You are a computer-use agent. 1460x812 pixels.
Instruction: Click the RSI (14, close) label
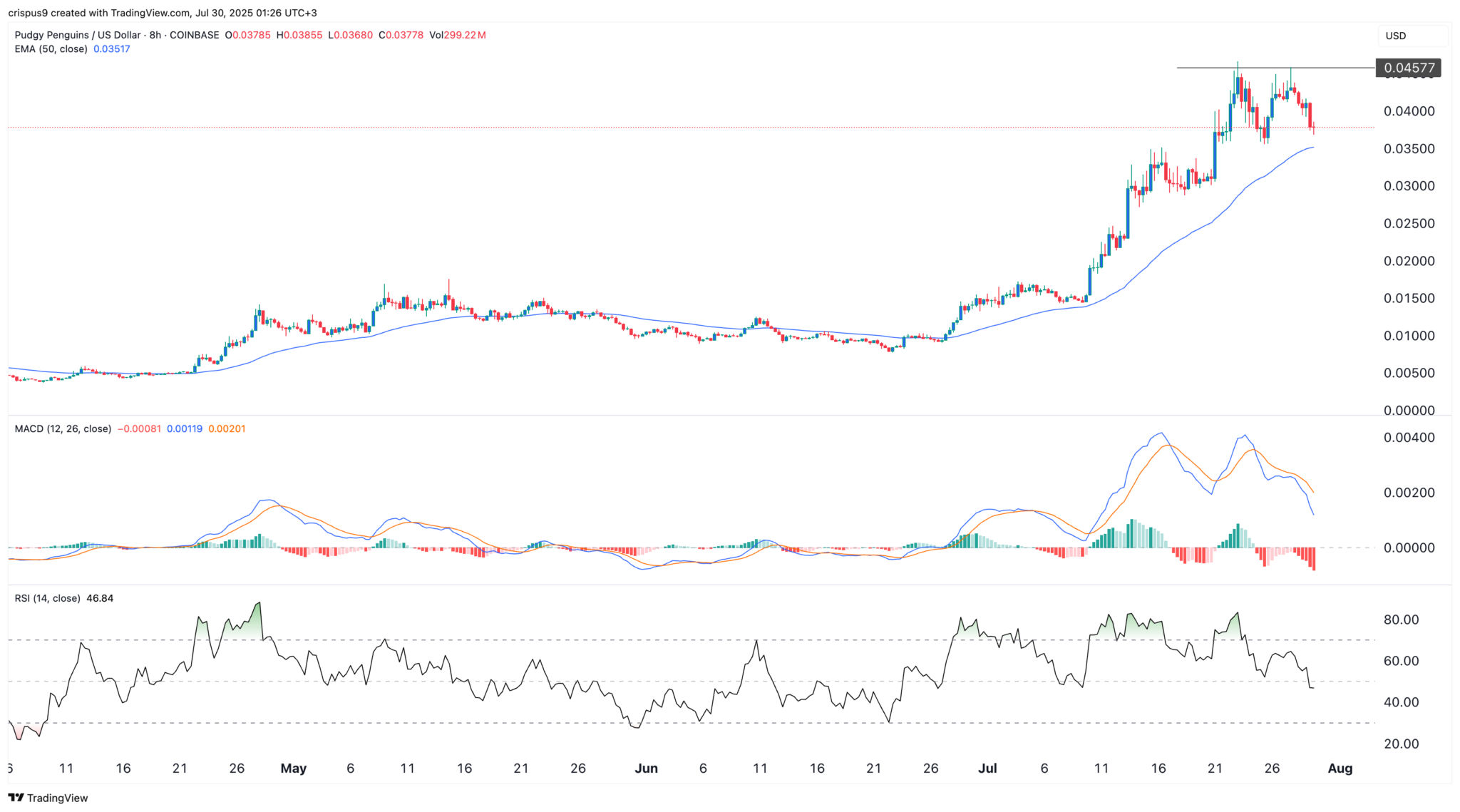pos(47,598)
